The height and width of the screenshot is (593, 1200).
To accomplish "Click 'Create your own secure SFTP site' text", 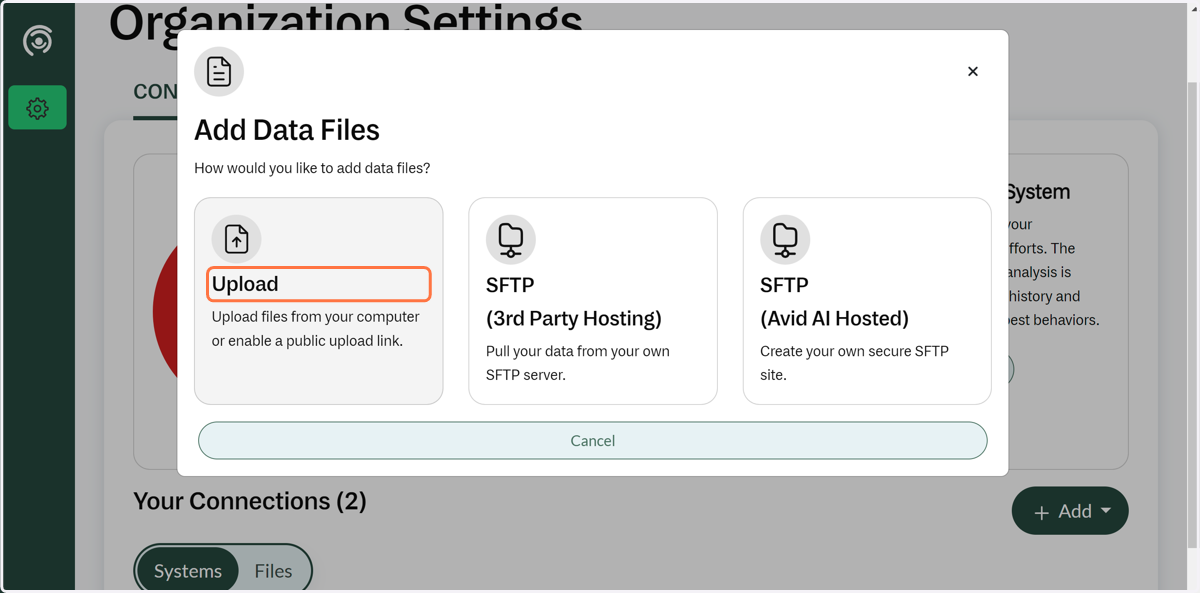I will point(854,363).
